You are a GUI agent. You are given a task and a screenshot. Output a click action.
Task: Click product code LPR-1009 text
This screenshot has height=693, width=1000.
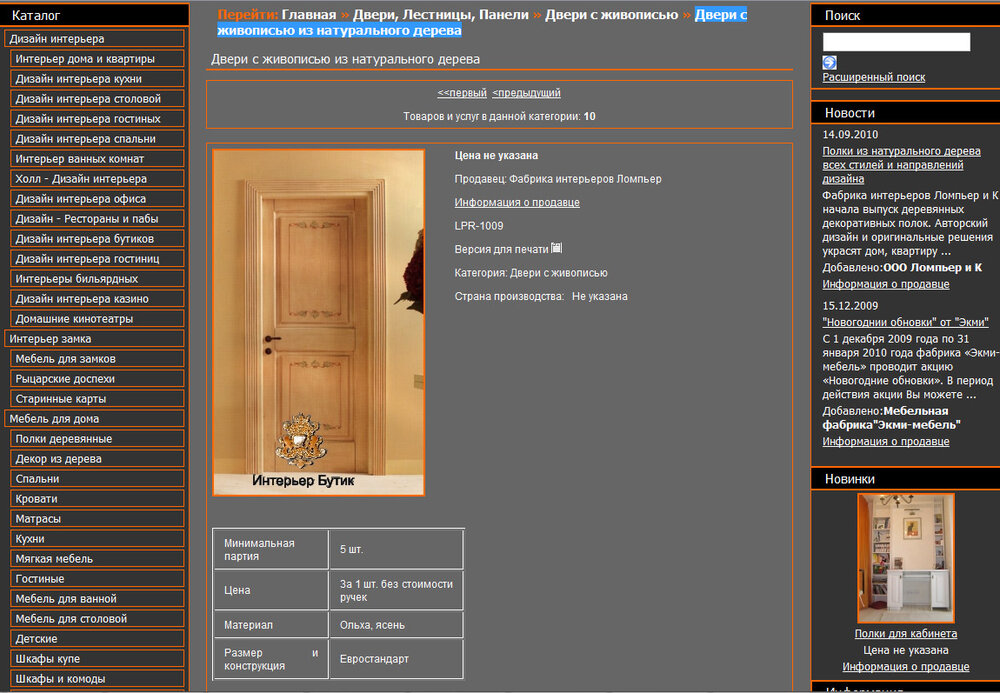[x=478, y=226]
